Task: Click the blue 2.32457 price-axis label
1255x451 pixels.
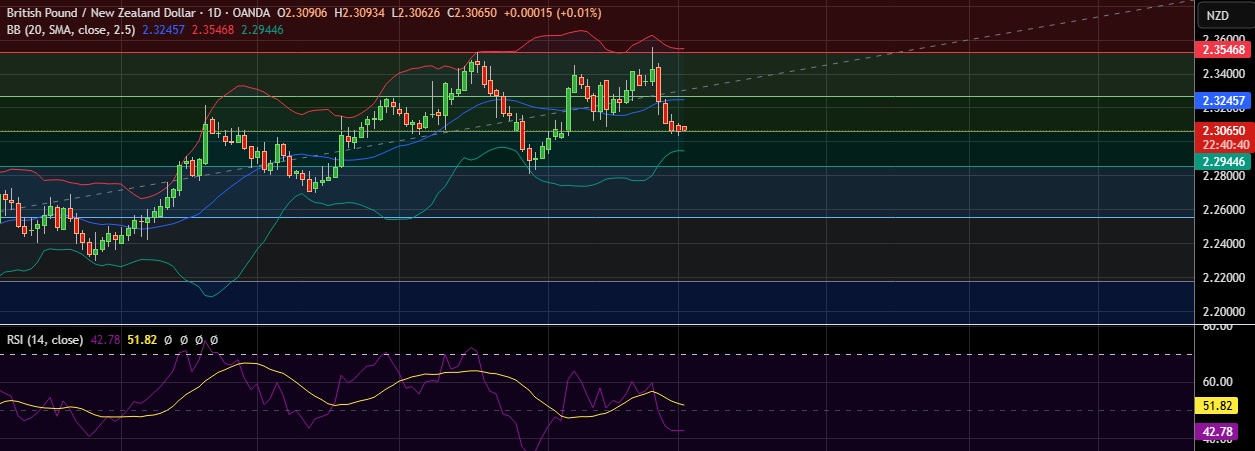Action: tap(1223, 101)
